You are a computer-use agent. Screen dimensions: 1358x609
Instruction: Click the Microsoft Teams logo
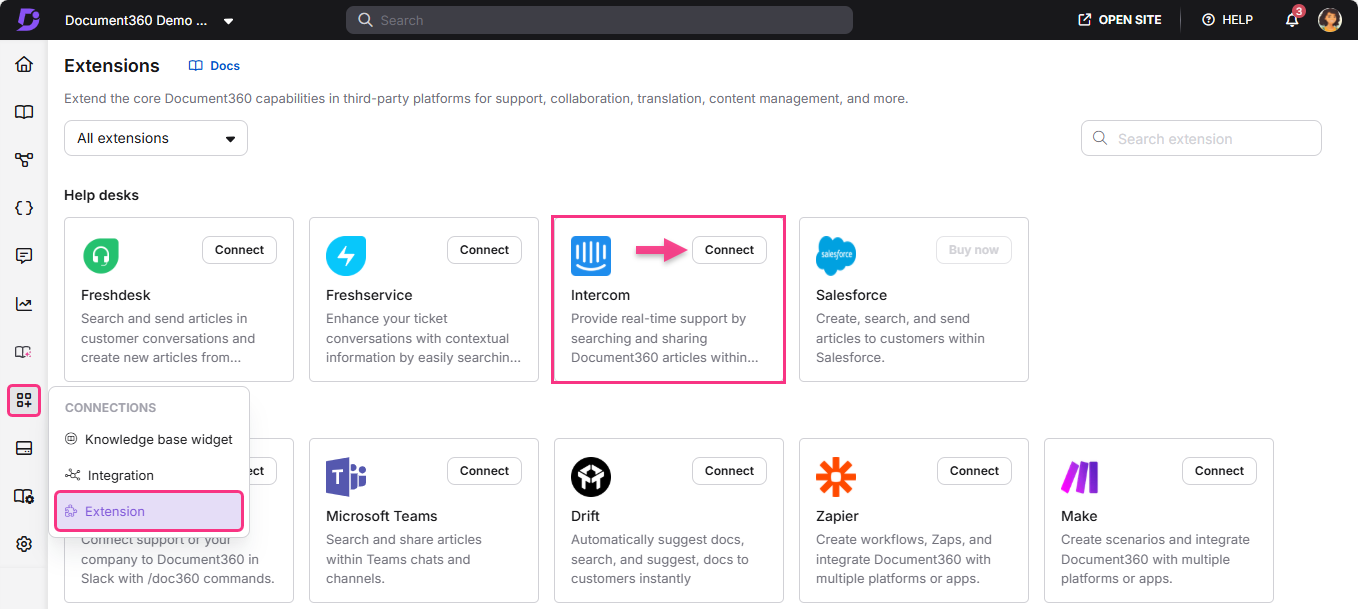pos(346,477)
